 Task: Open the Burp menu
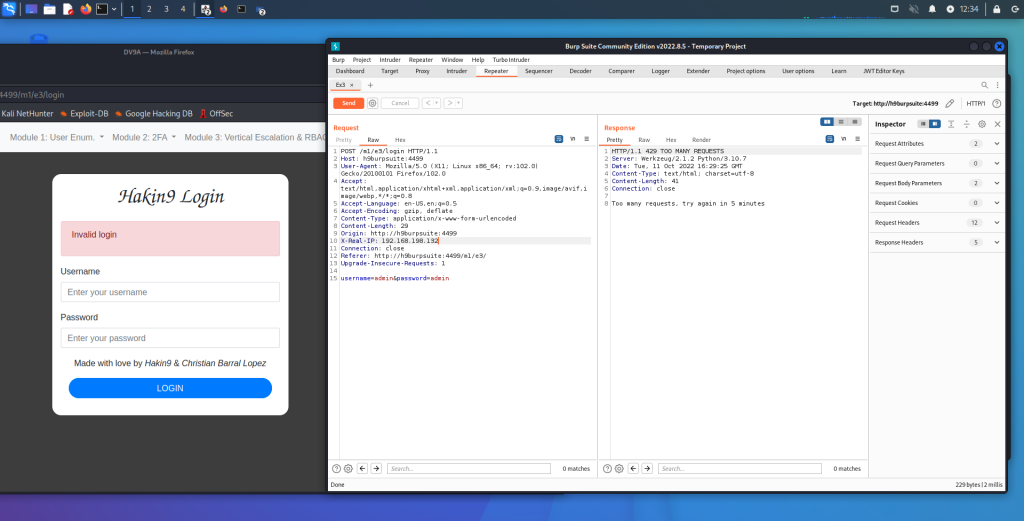click(x=338, y=59)
